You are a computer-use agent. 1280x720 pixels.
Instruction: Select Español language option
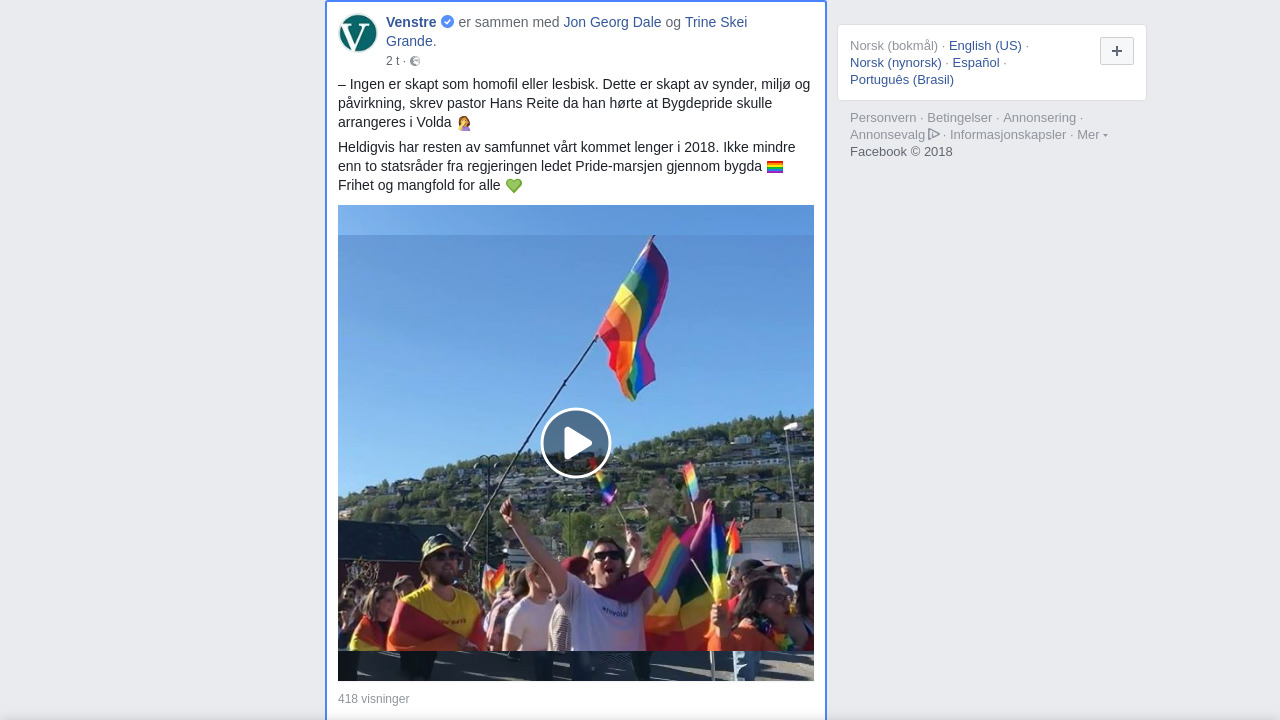coord(976,63)
